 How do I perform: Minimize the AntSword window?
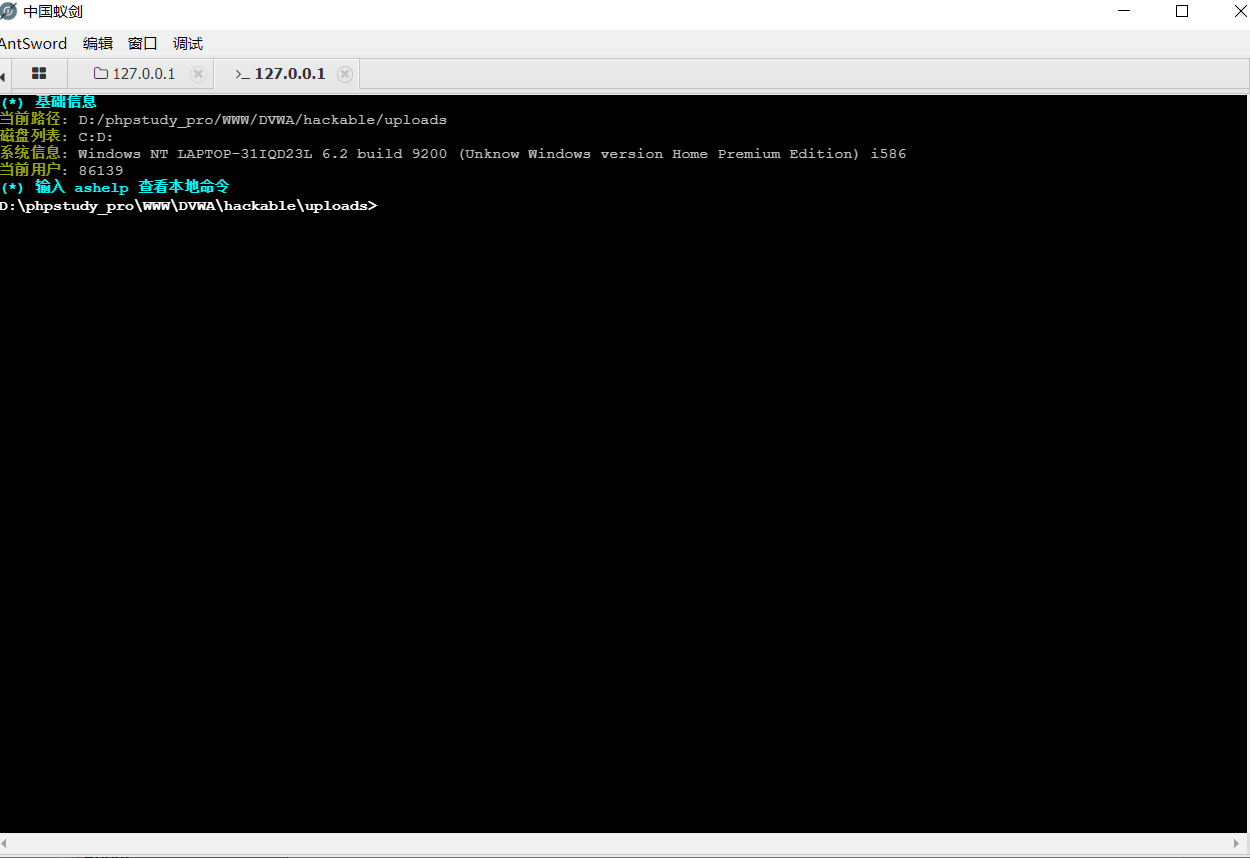coord(1124,12)
